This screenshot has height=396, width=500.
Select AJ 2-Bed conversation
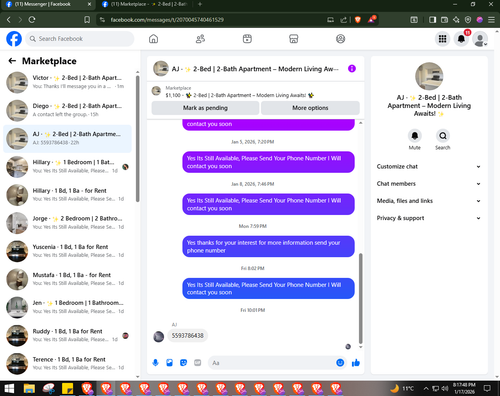(68, 138)
